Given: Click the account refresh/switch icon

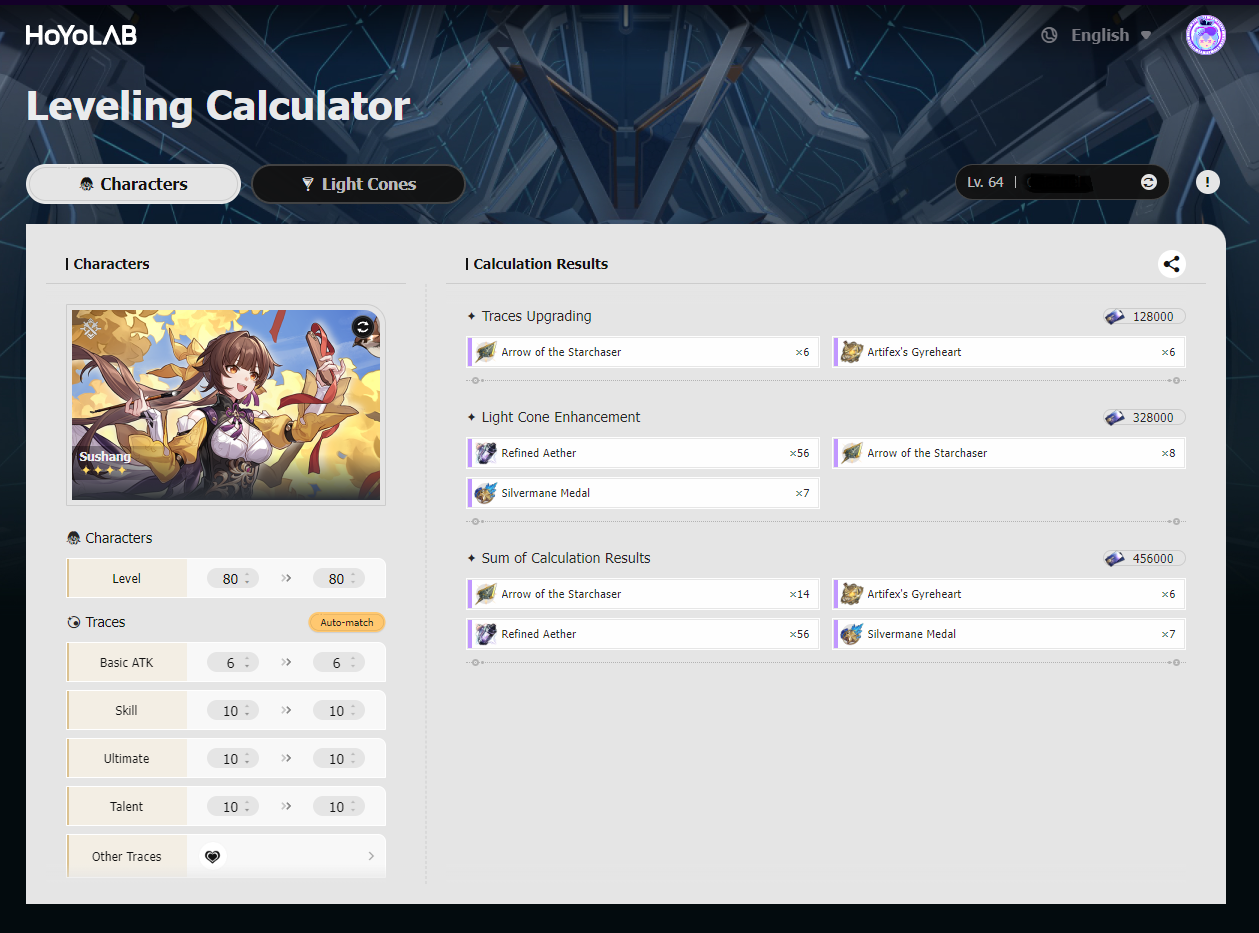Looking at the screenshot, I should 1148,182.
